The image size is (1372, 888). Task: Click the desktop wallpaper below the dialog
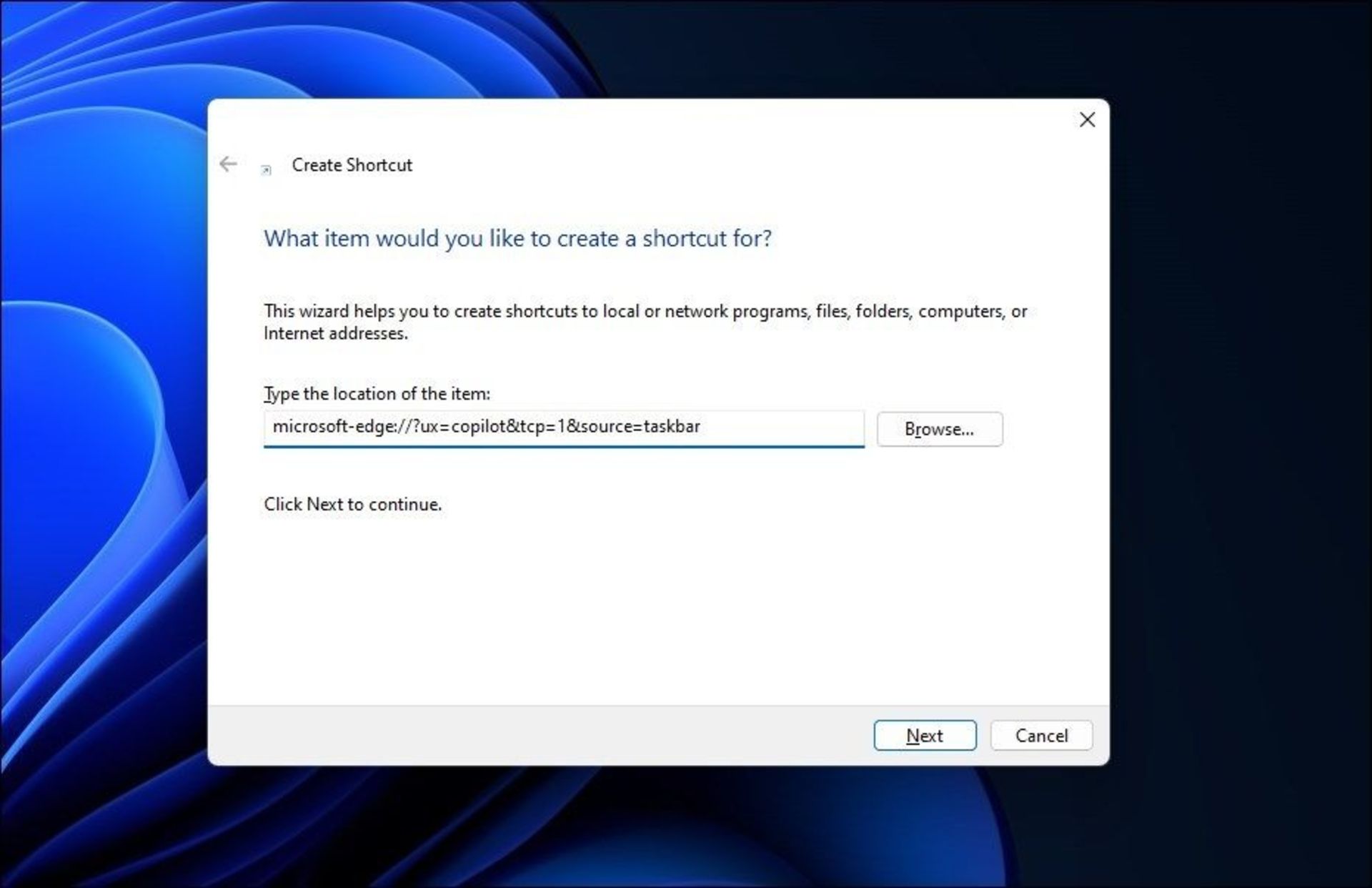pos(643,829)
